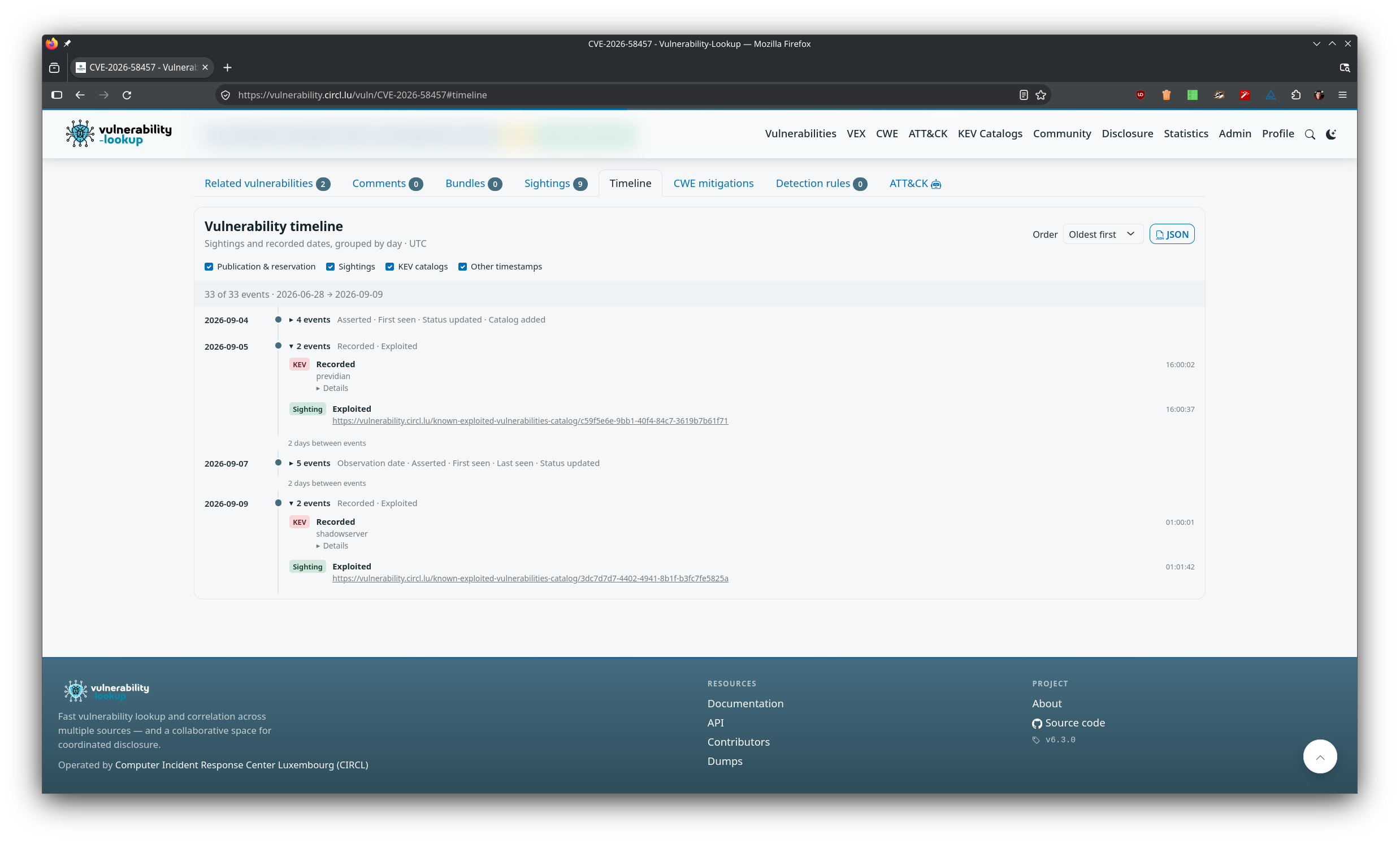Open Statistics in the navbar
The height and width of the screenshot is (844, 1400).
coord(1185,134)
